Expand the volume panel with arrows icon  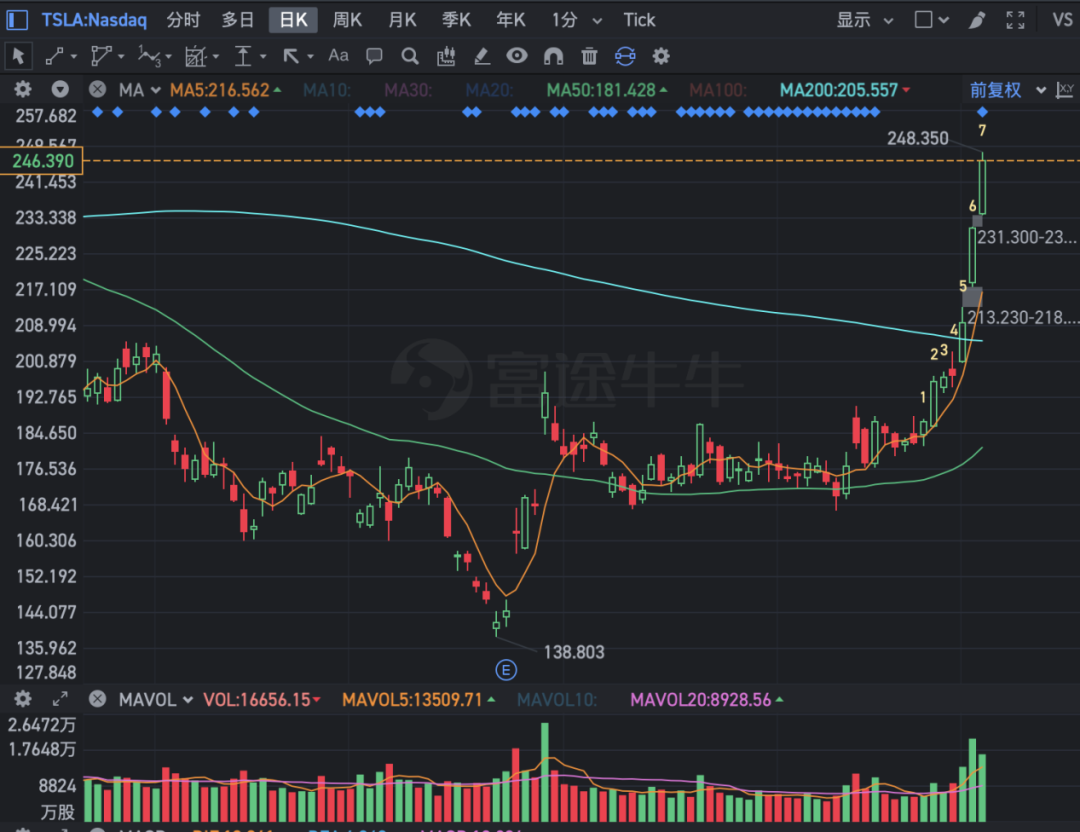pyautogui.click(x=61, y=699)
